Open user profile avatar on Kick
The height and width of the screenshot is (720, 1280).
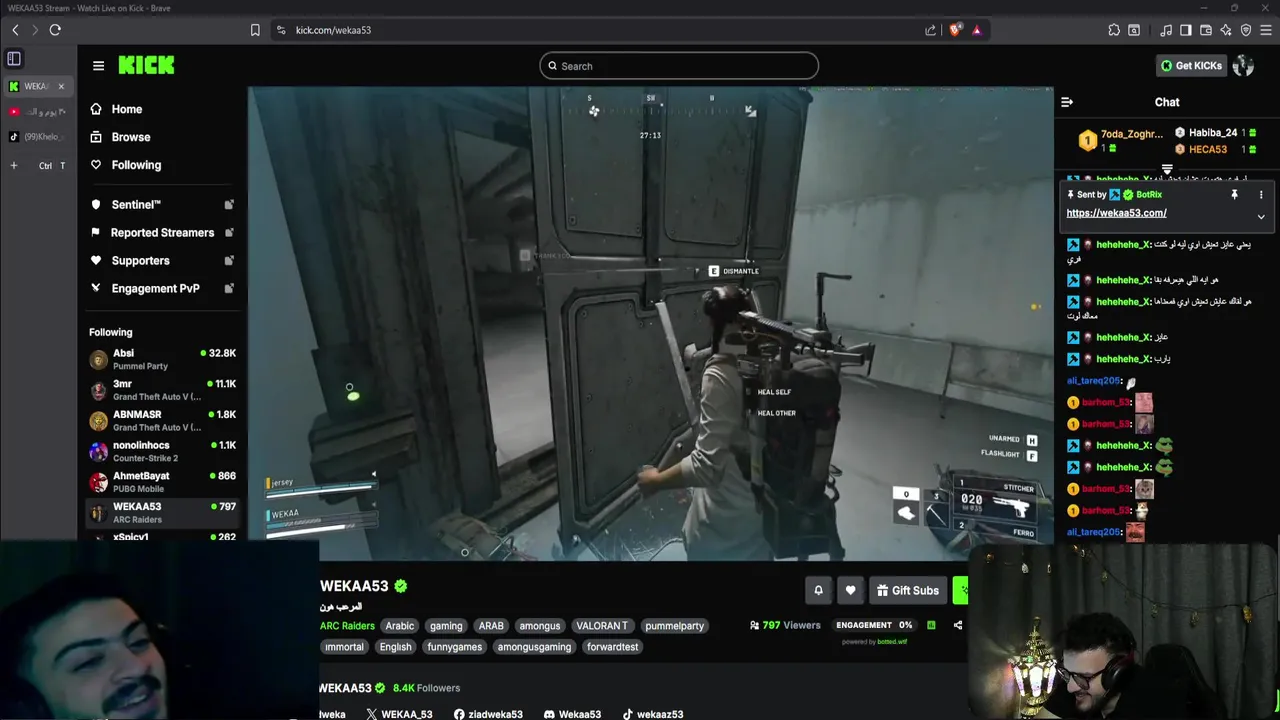pyautogui.click(x=1243, y=66)
